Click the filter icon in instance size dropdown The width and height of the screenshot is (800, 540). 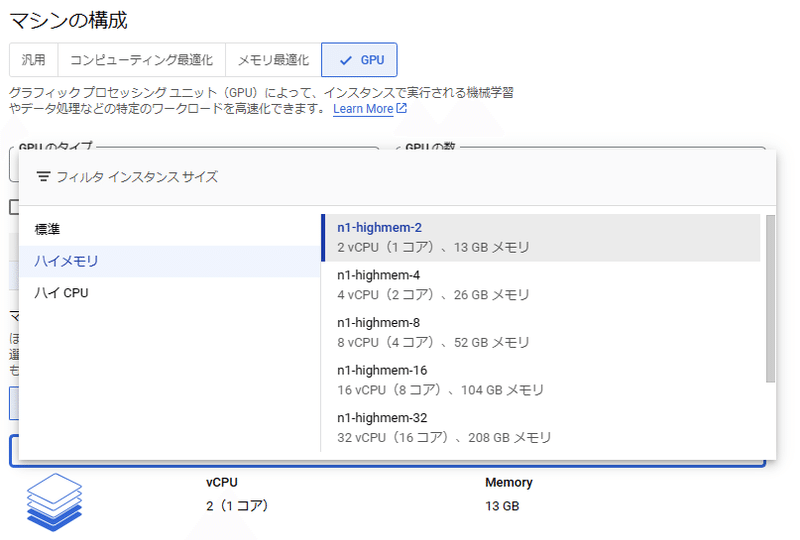coord(43,177)
